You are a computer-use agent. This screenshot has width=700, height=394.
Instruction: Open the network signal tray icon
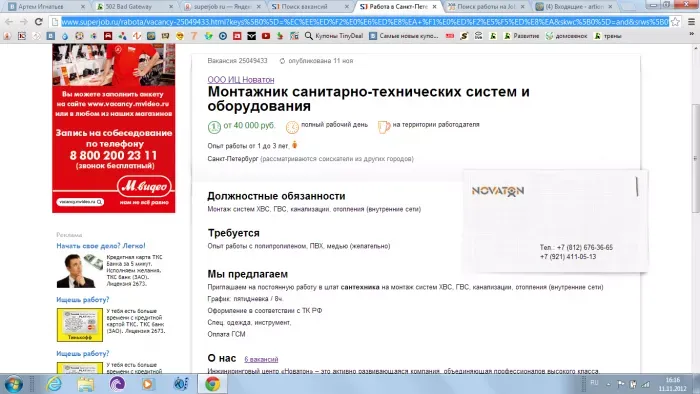[646, 384]
